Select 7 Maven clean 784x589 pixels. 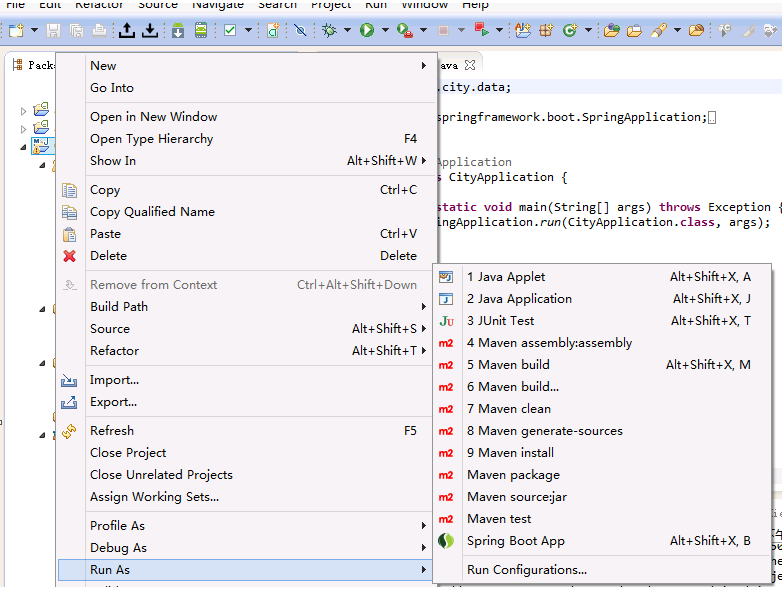point(602,409)
